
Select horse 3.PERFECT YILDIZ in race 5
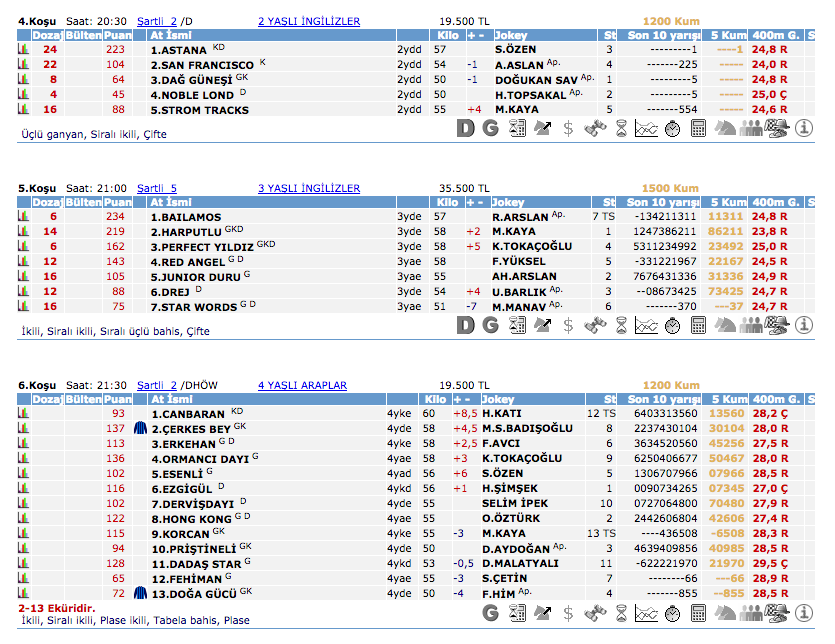(x=201, y=246)
